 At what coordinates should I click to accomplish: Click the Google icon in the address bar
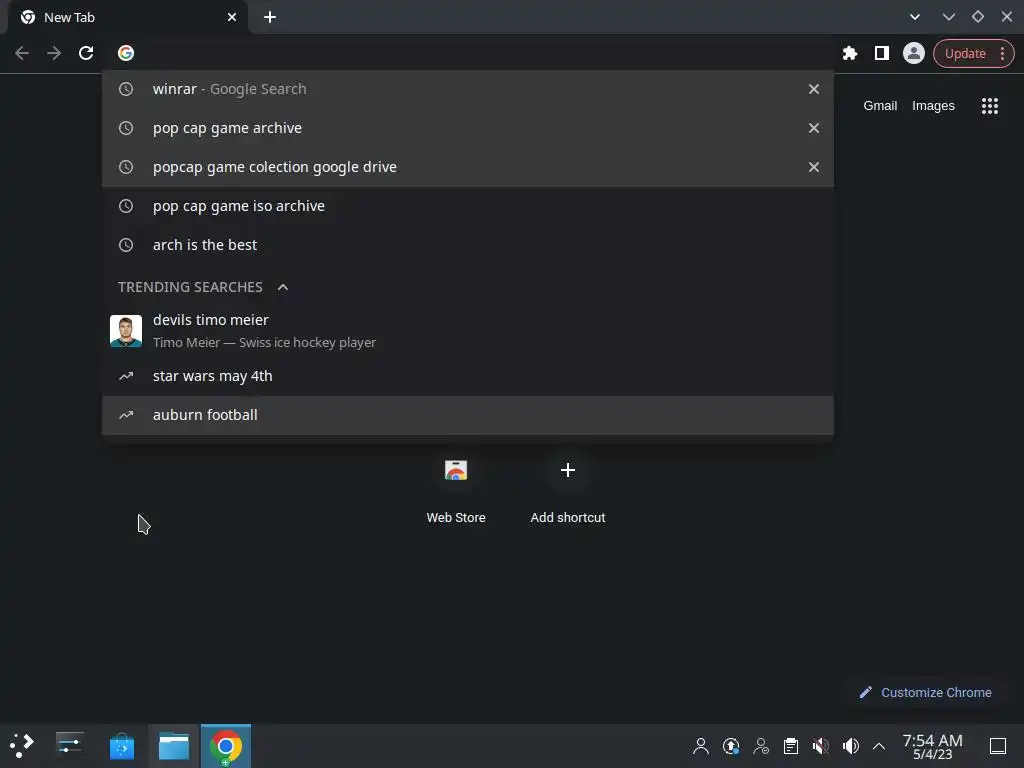click(126, 53)
